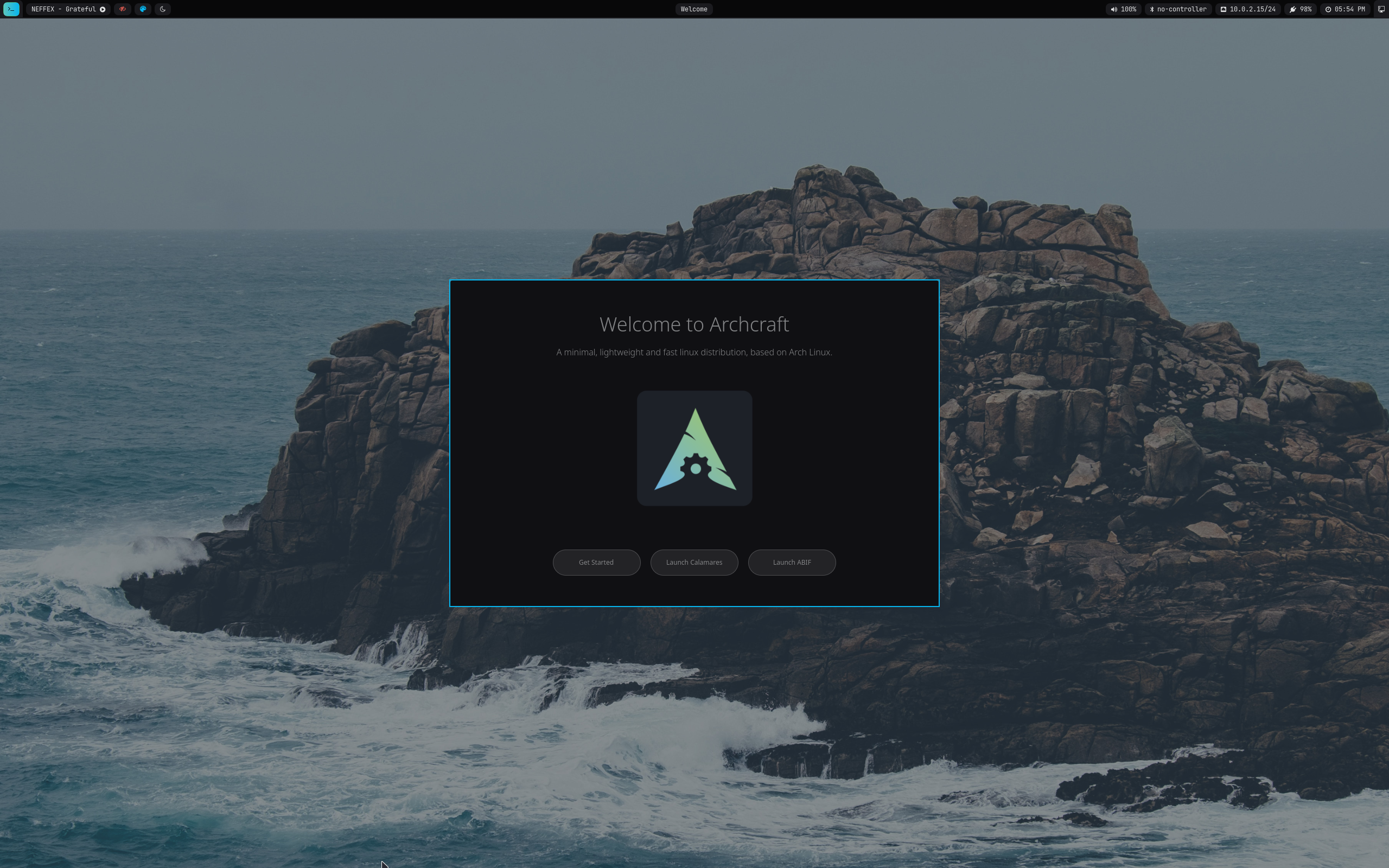This screenshot has height=868, width=1389.
Task: Click the power plug battery icon
Action: point(1292,9)
